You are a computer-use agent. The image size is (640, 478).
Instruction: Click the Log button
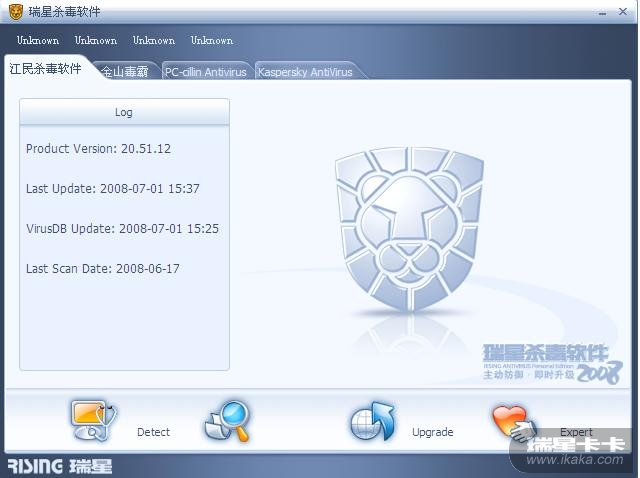click(x=124, y=112)
